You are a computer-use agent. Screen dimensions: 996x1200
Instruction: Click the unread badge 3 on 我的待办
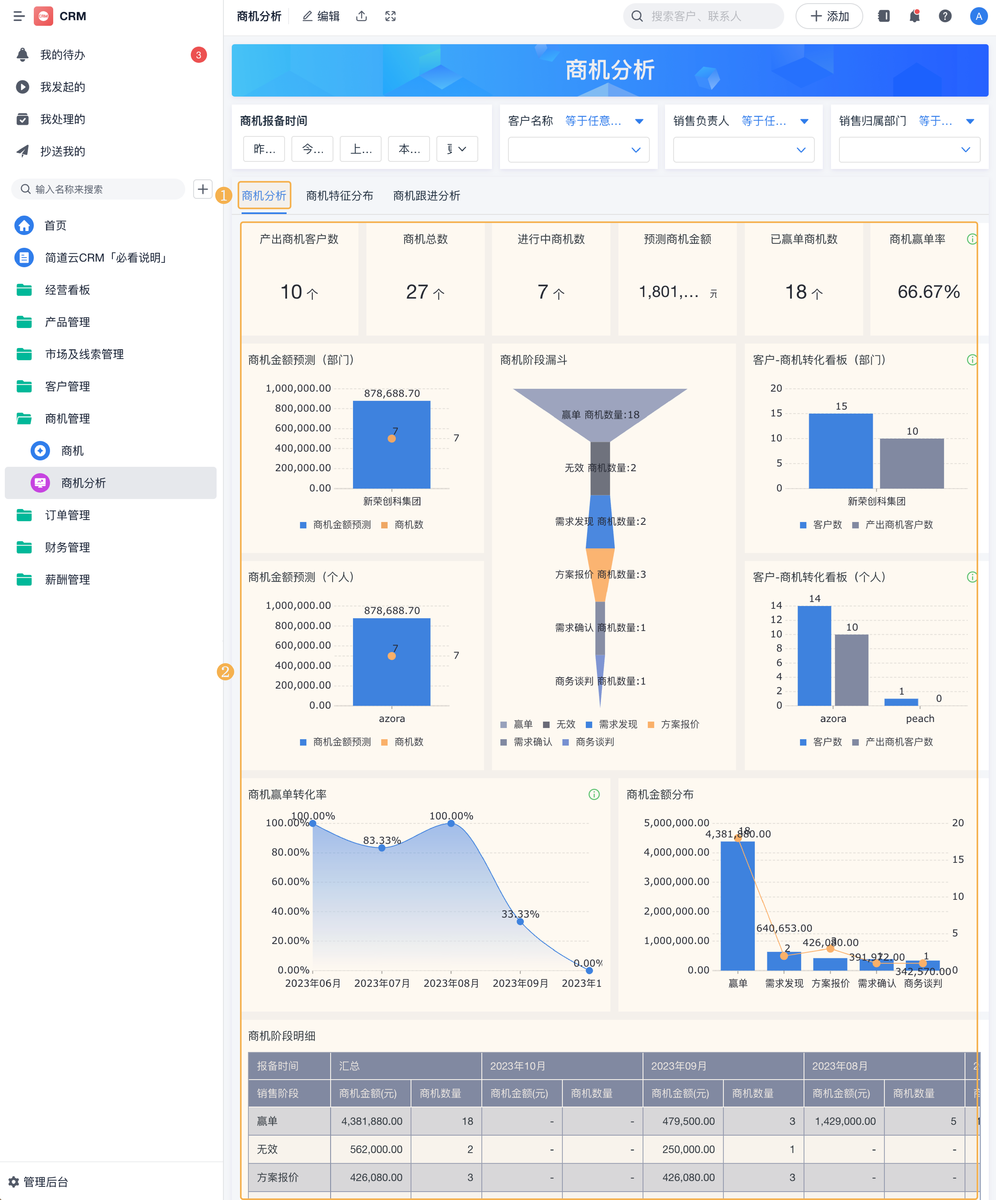pos(199,55)
